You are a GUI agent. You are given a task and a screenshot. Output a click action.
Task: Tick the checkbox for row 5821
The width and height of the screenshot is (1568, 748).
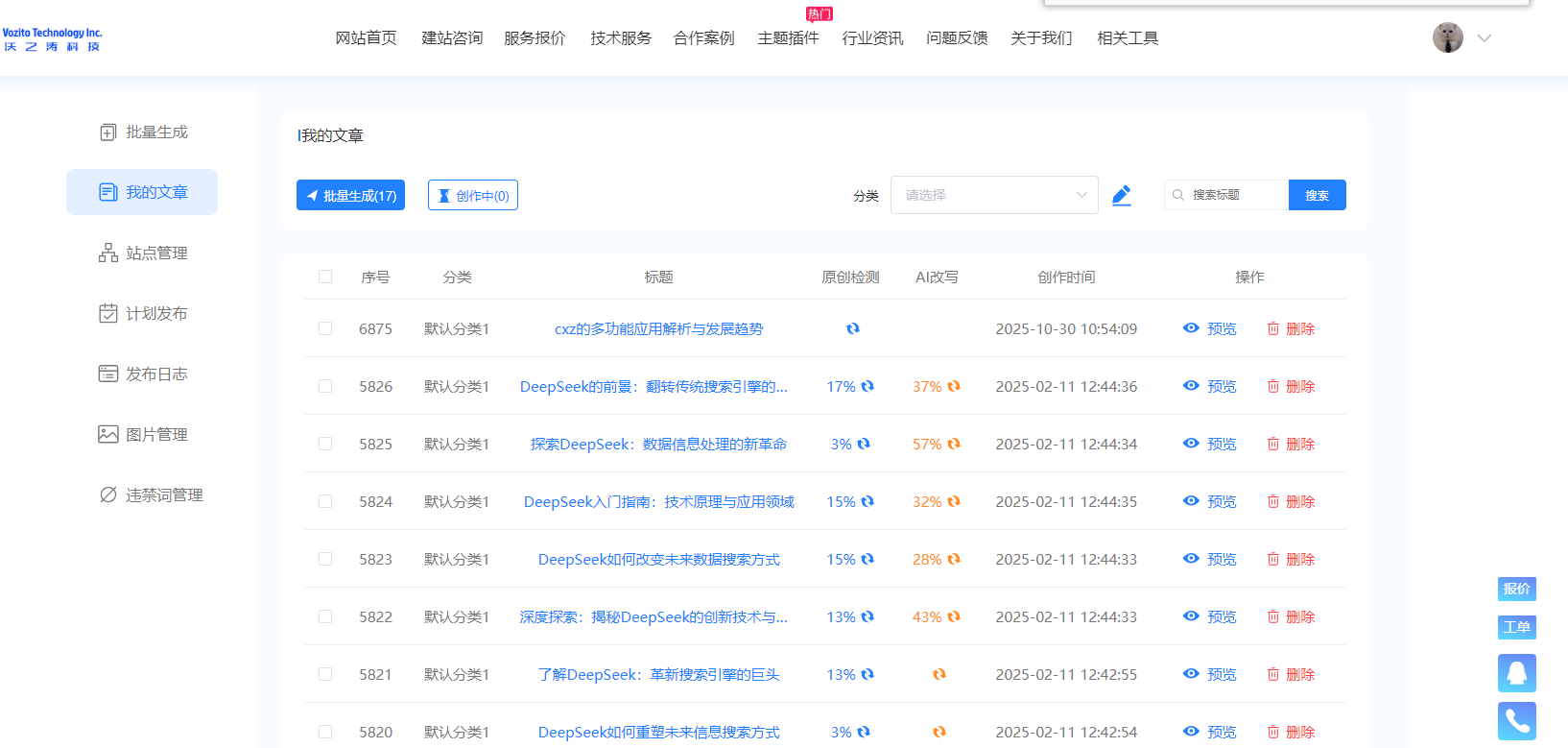point(325,674)
